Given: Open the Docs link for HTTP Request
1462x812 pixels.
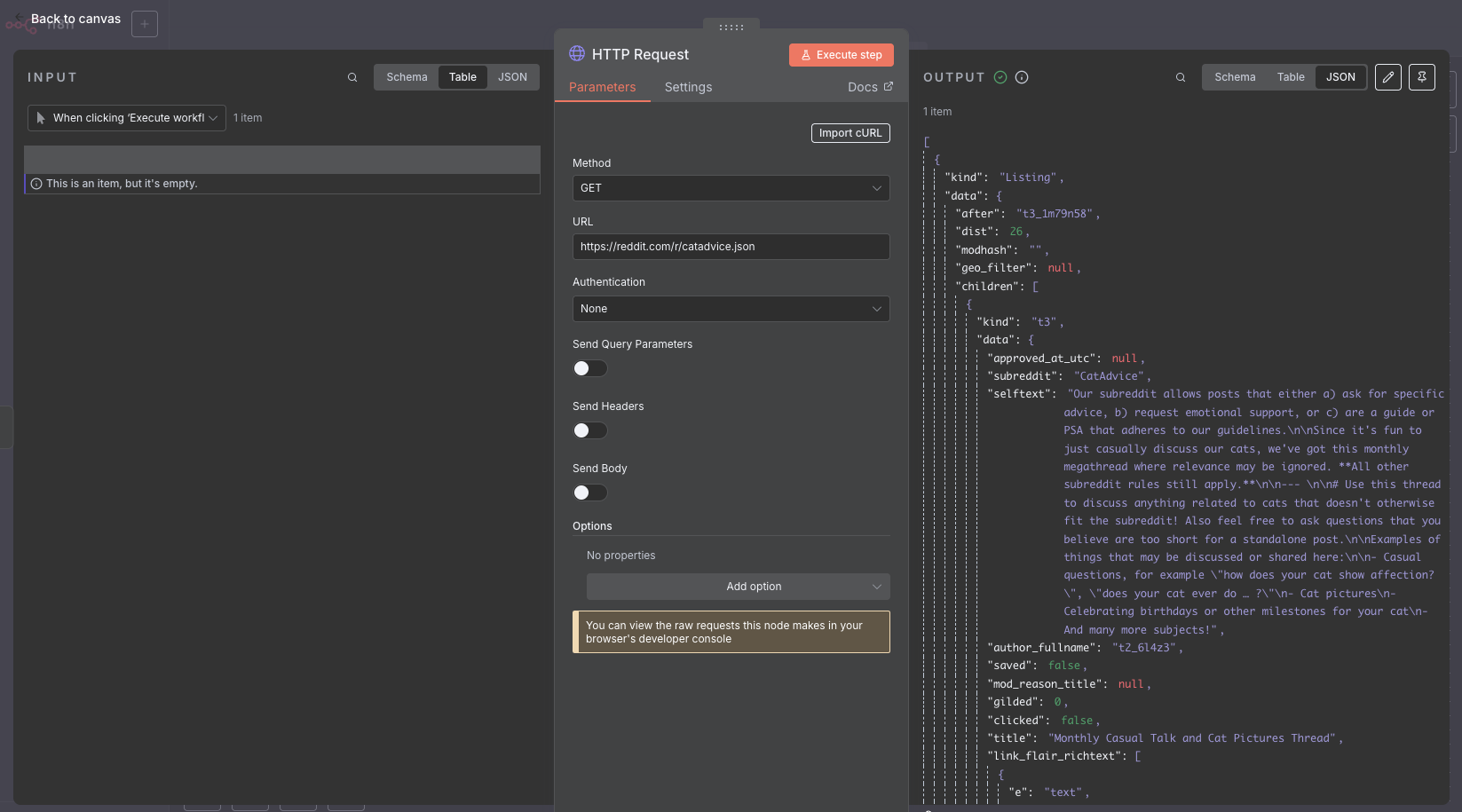Looking at the screenshot, I should click(869, 87).
